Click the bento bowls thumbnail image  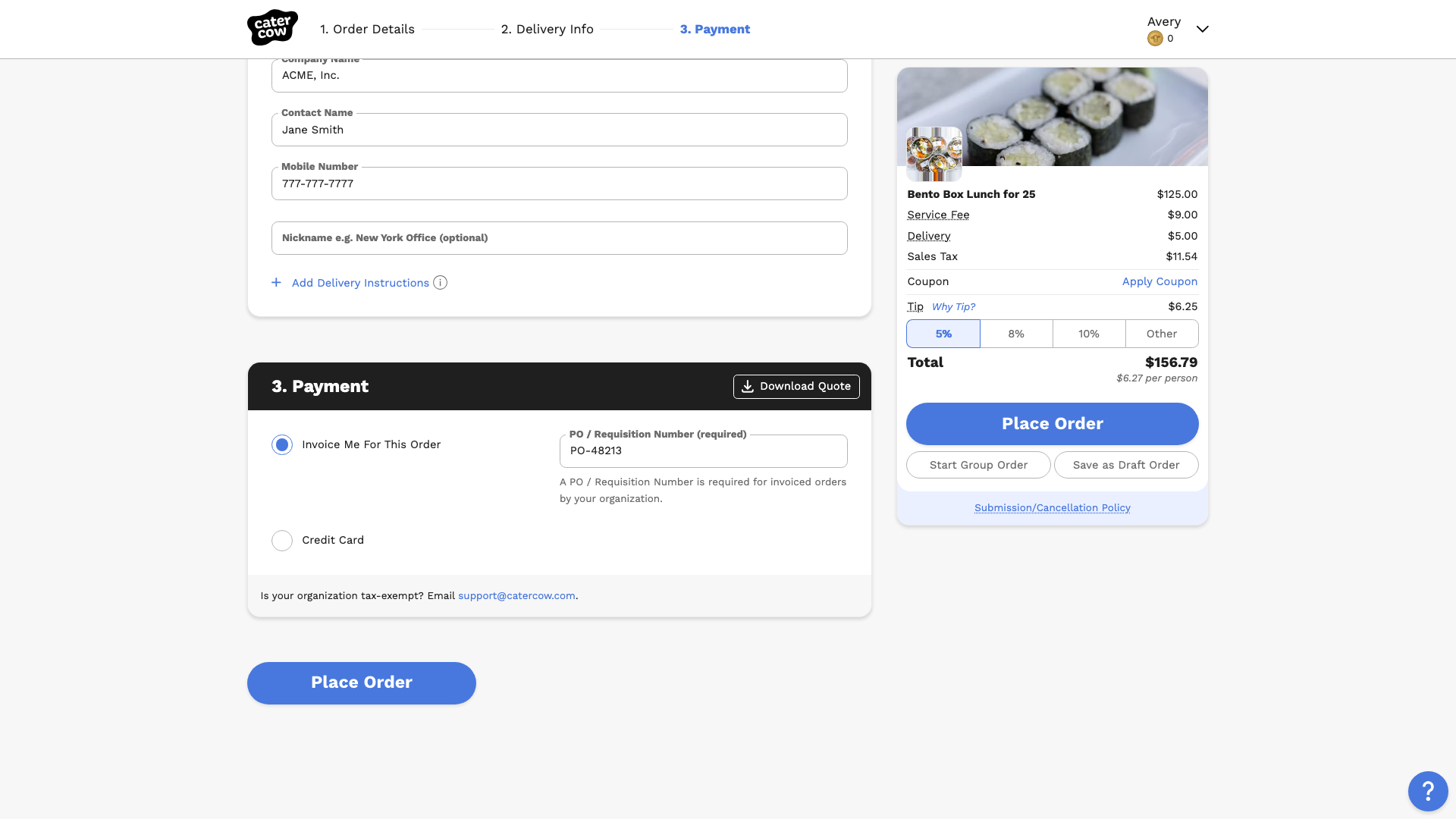click(934, 154)
